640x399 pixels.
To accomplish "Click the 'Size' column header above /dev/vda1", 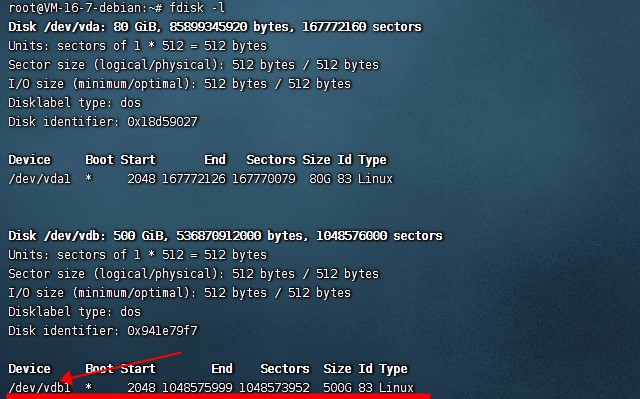I will (316, 160).
